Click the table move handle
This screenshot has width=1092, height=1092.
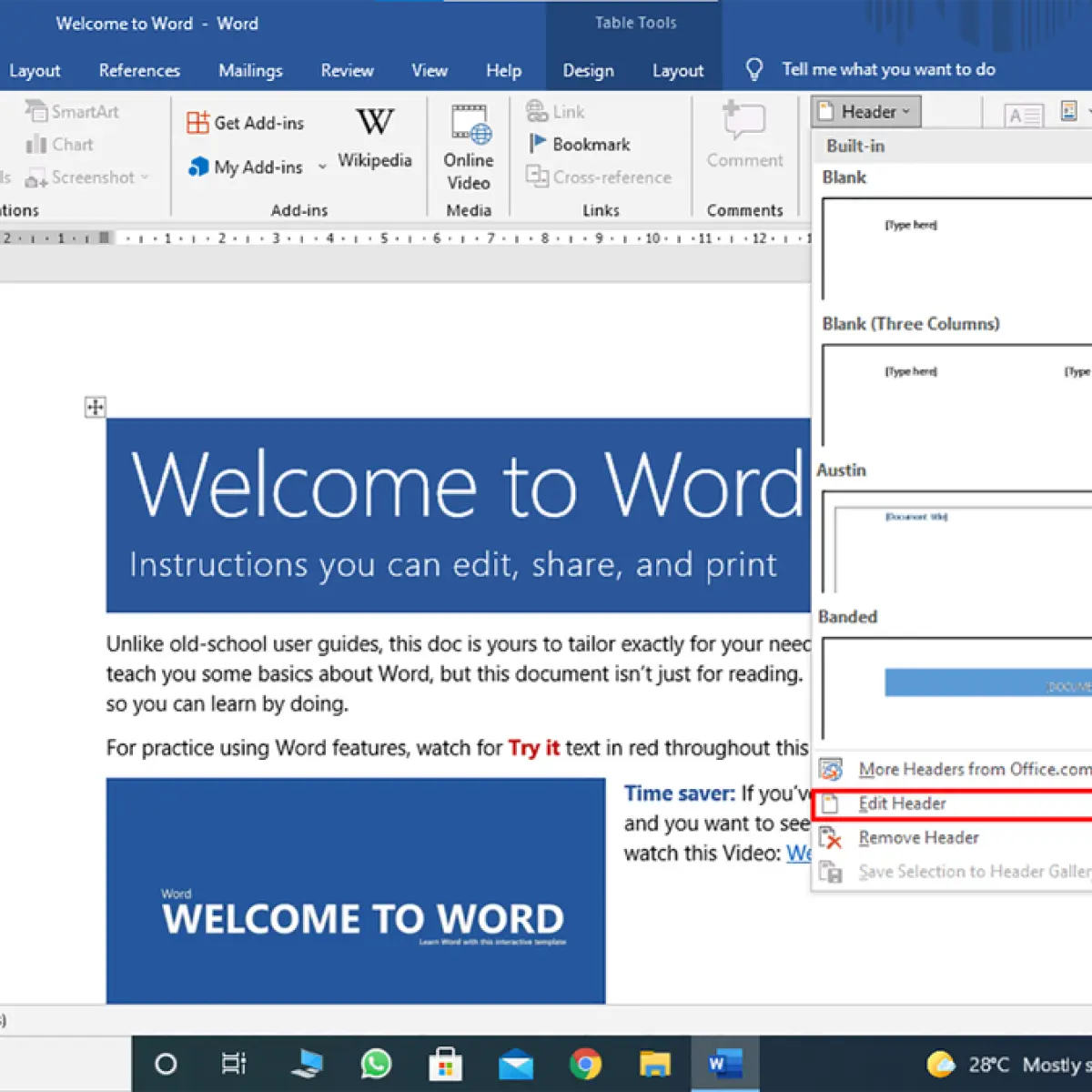pyautogui.click(x=95, y=407)
